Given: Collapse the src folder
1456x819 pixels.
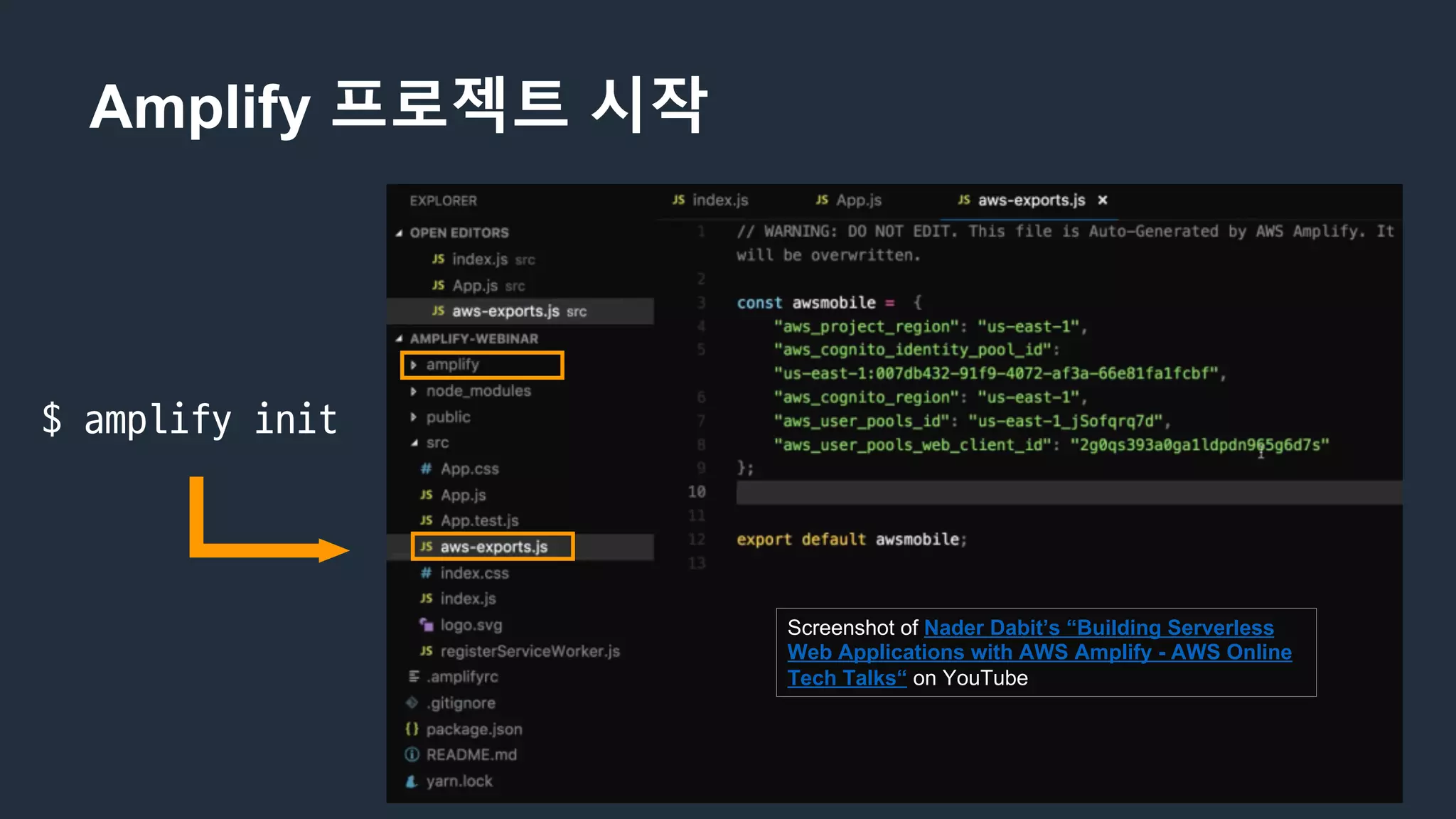Looking at the screenshot, I should [x=429, y=443].
